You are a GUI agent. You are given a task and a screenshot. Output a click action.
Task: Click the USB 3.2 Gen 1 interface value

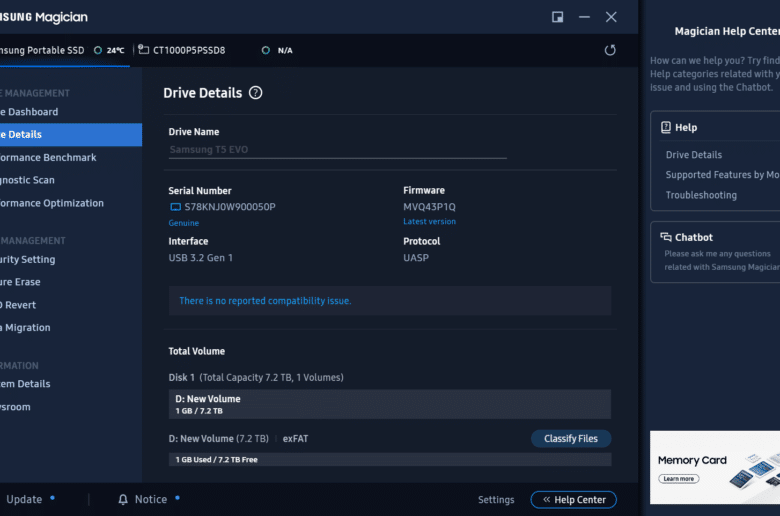pos(200,258)
